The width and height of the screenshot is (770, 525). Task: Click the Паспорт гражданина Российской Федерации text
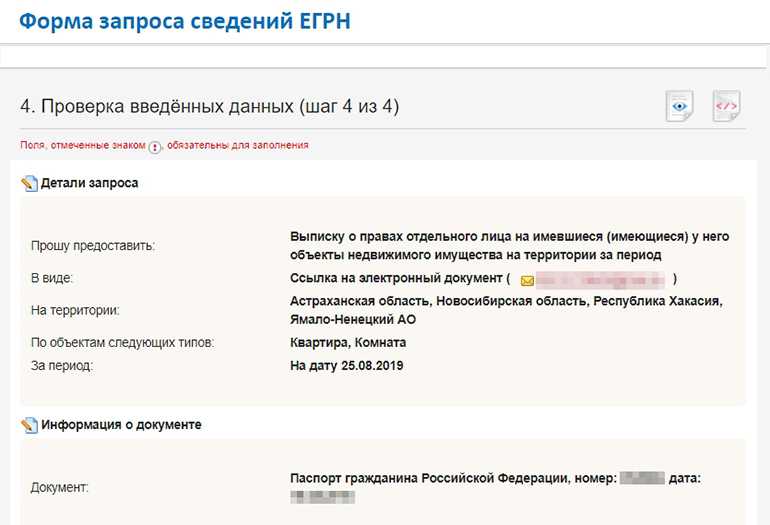tap(430, 479)
